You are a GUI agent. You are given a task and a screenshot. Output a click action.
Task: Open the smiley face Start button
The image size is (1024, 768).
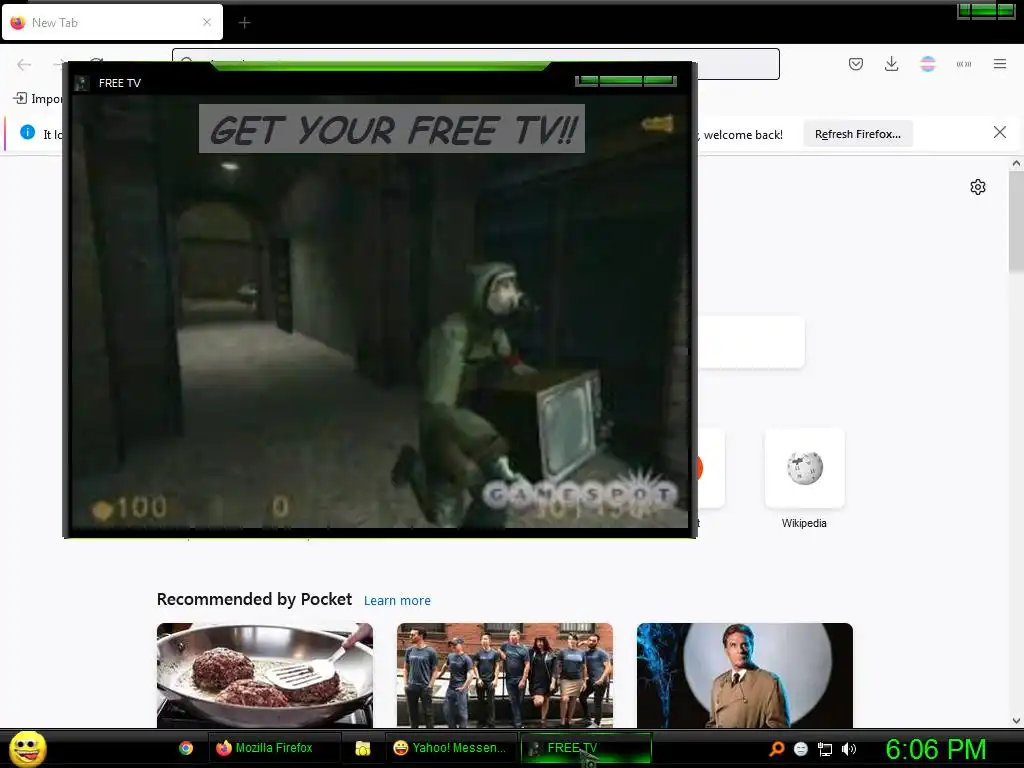pyautogui.click(x=28, y=748)
